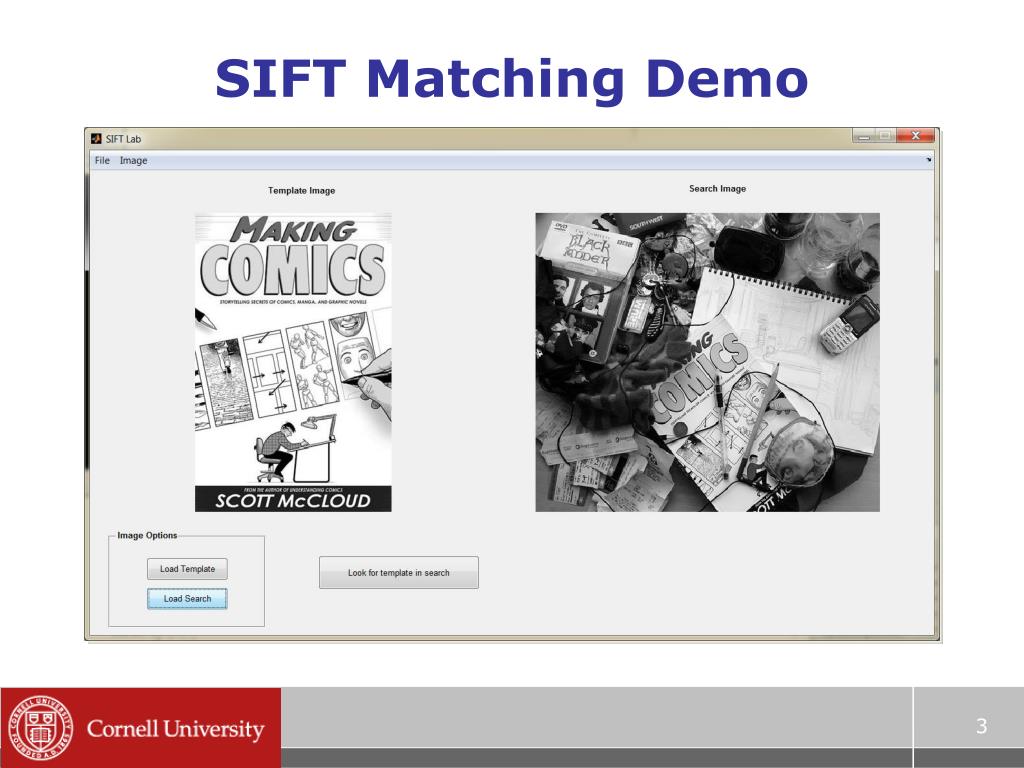Click the 'Template Image' label
1024x768 pixels.
[x=302, y=191]
